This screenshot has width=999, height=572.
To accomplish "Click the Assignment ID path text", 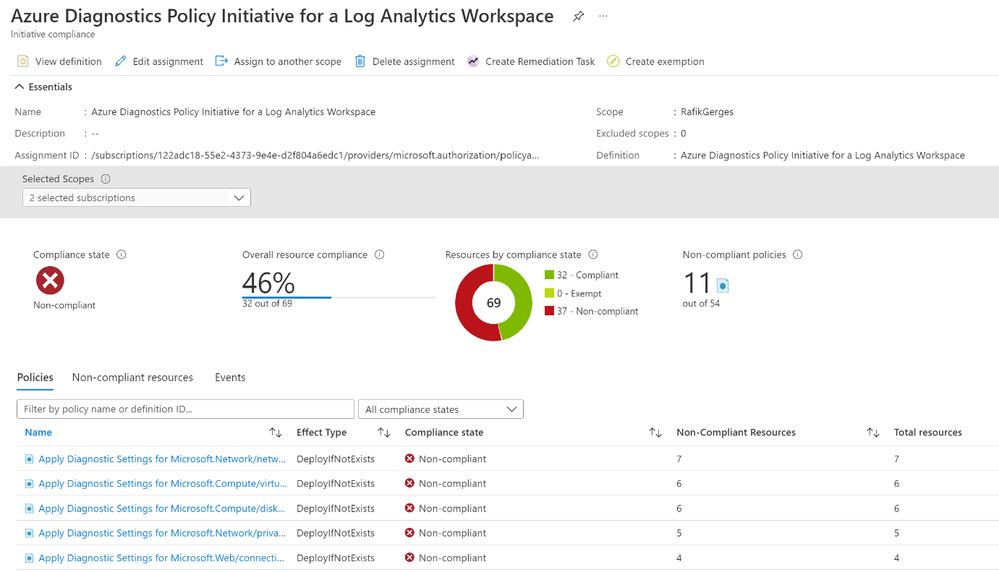I will pos(315,155).
